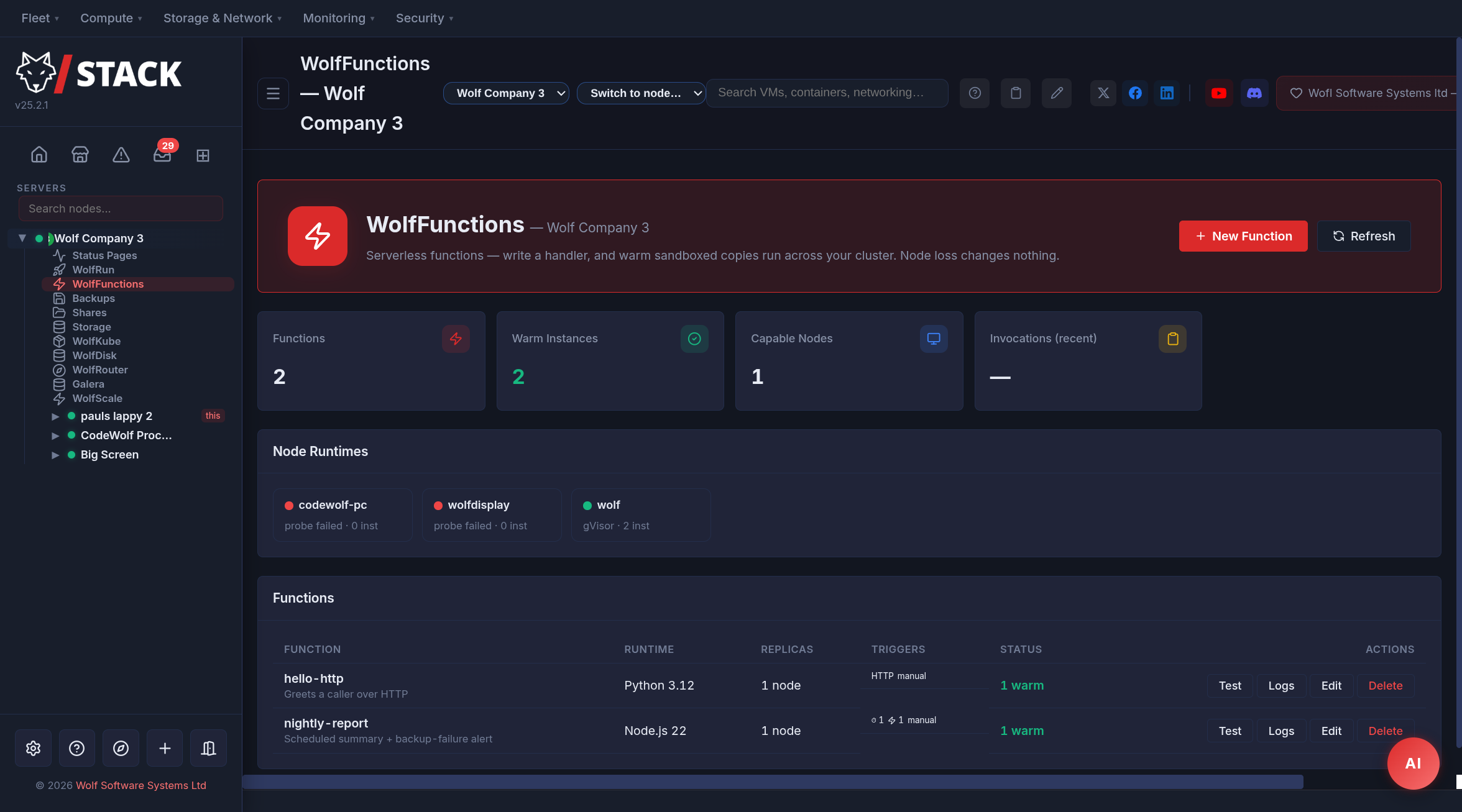Expand the CodeWolf Proc node
This screenshot has width=1462, height=812.
55,436
